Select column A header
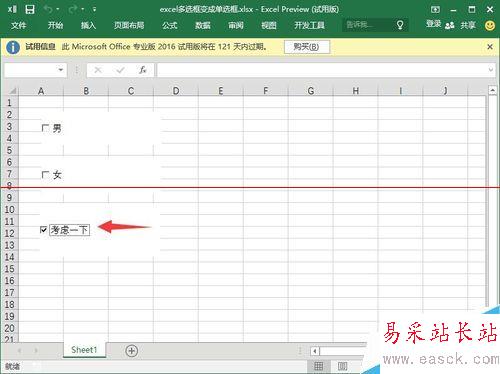This screenshot has height=374, width=500. tap(41, 91)
